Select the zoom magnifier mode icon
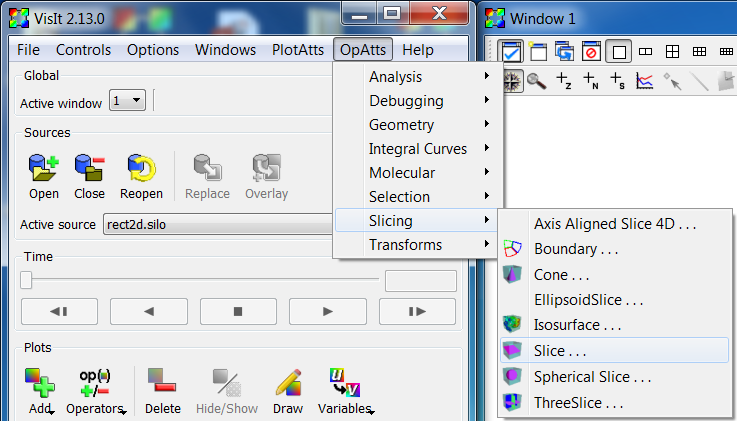The image size is (737, 421). pyautogui.click(x=536, y=81)
